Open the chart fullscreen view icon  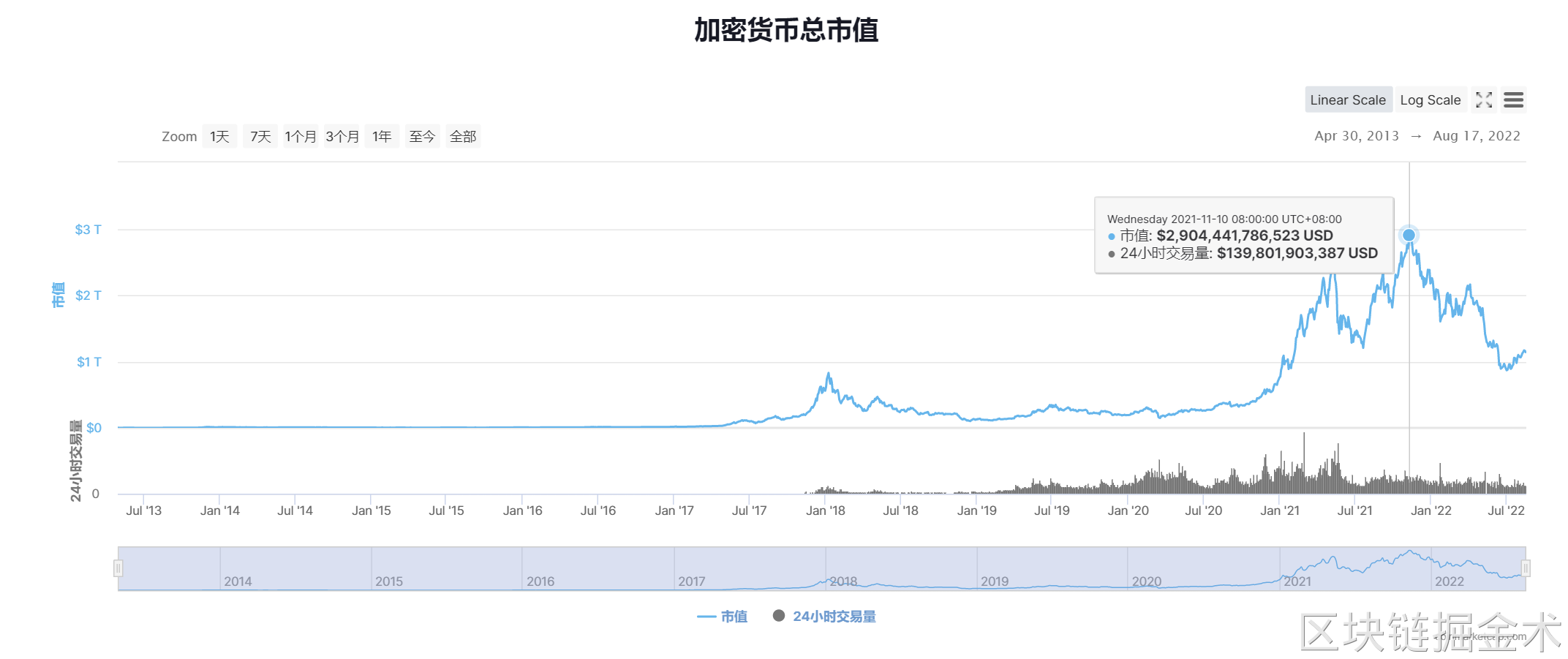pos(1484,100)
